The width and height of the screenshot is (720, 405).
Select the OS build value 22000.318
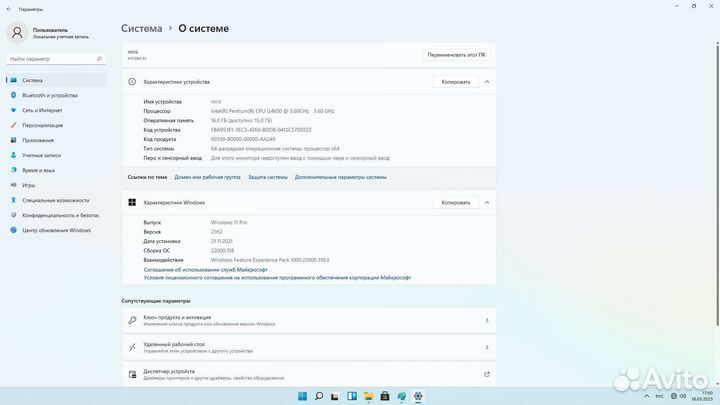222,251
